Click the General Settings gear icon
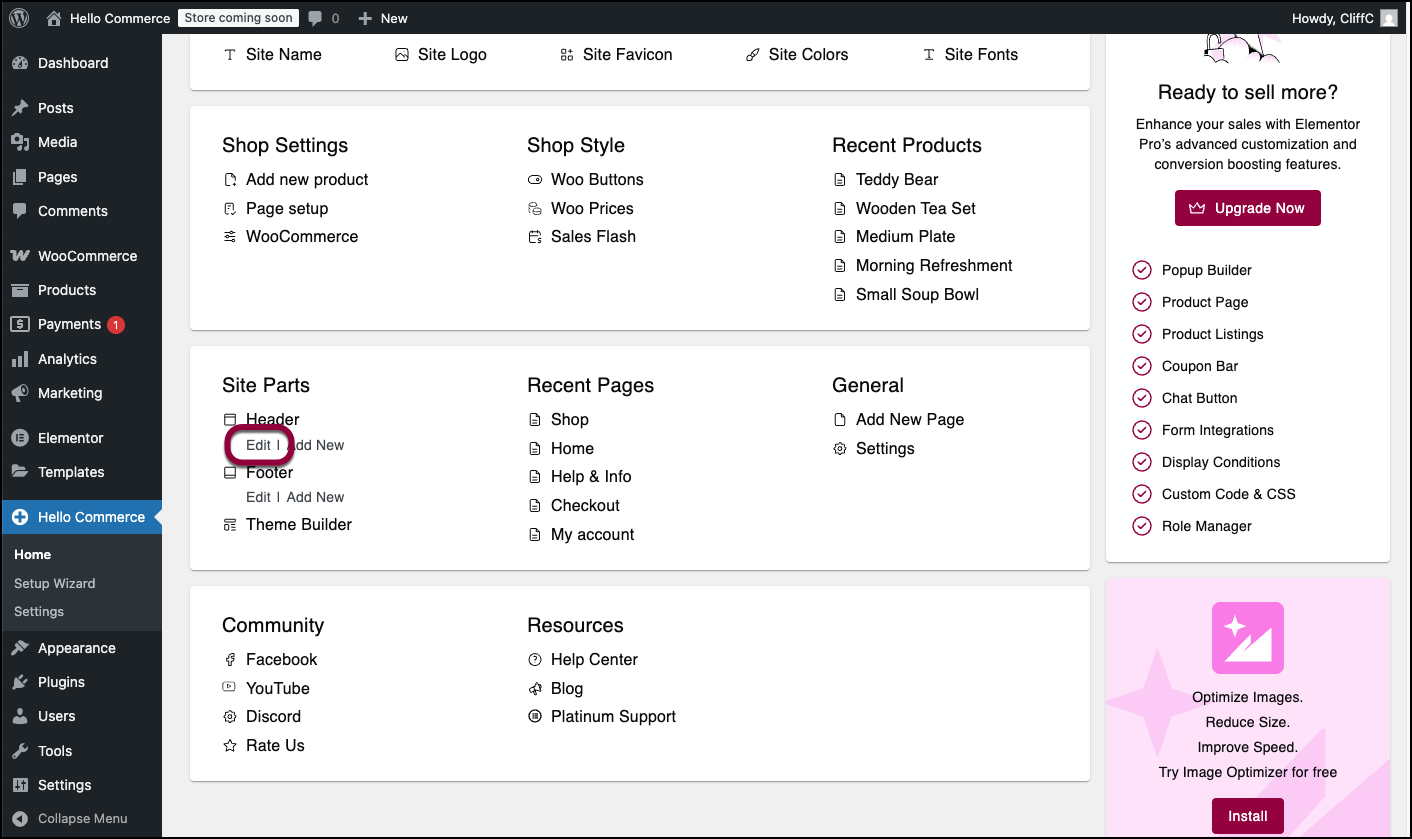1412x839 pixels. (840, 449)
